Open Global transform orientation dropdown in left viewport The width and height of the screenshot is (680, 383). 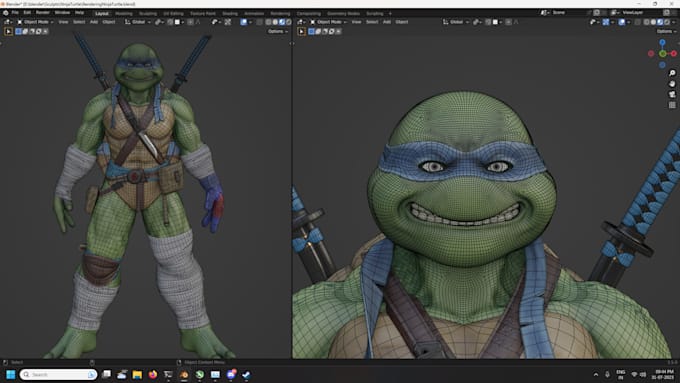tap(138, 22)
